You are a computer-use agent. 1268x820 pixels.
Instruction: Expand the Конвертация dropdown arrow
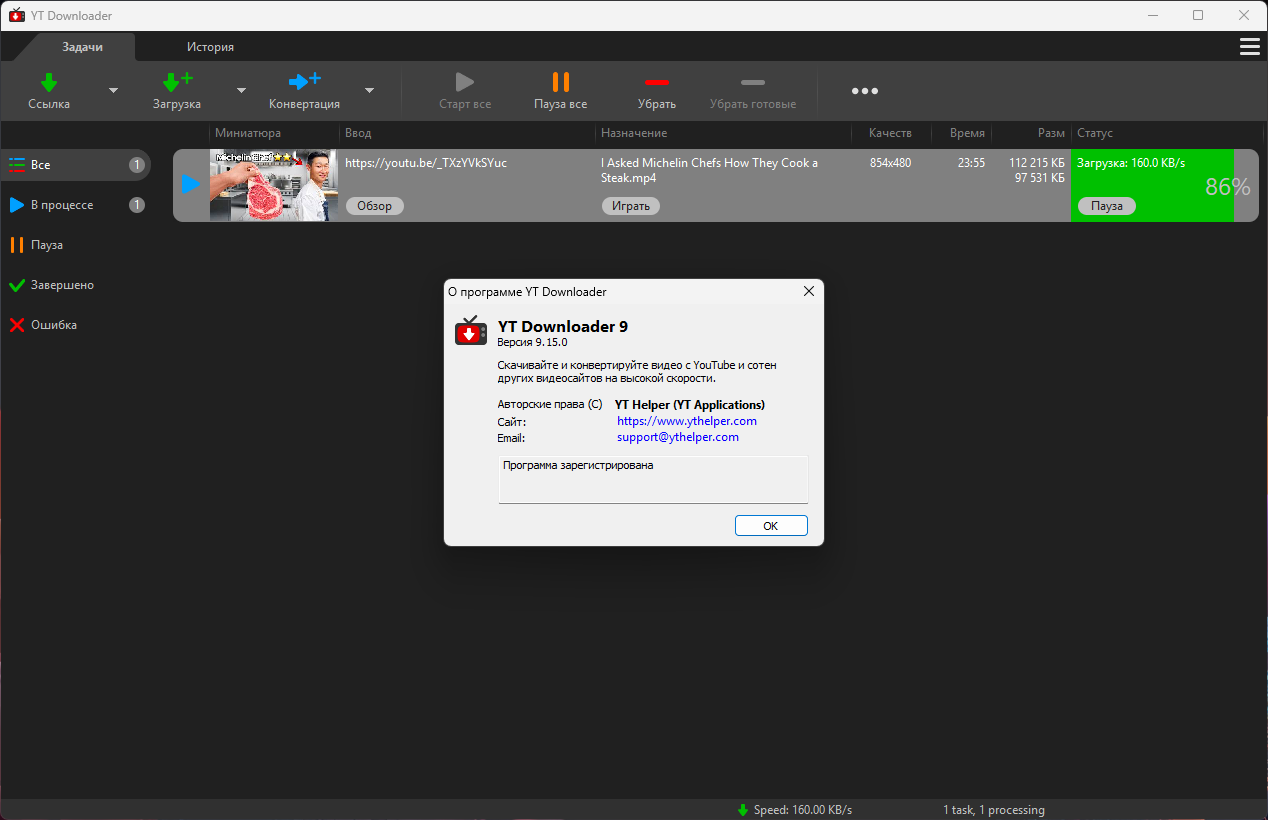pyautogui.click(x=369, y=90)
